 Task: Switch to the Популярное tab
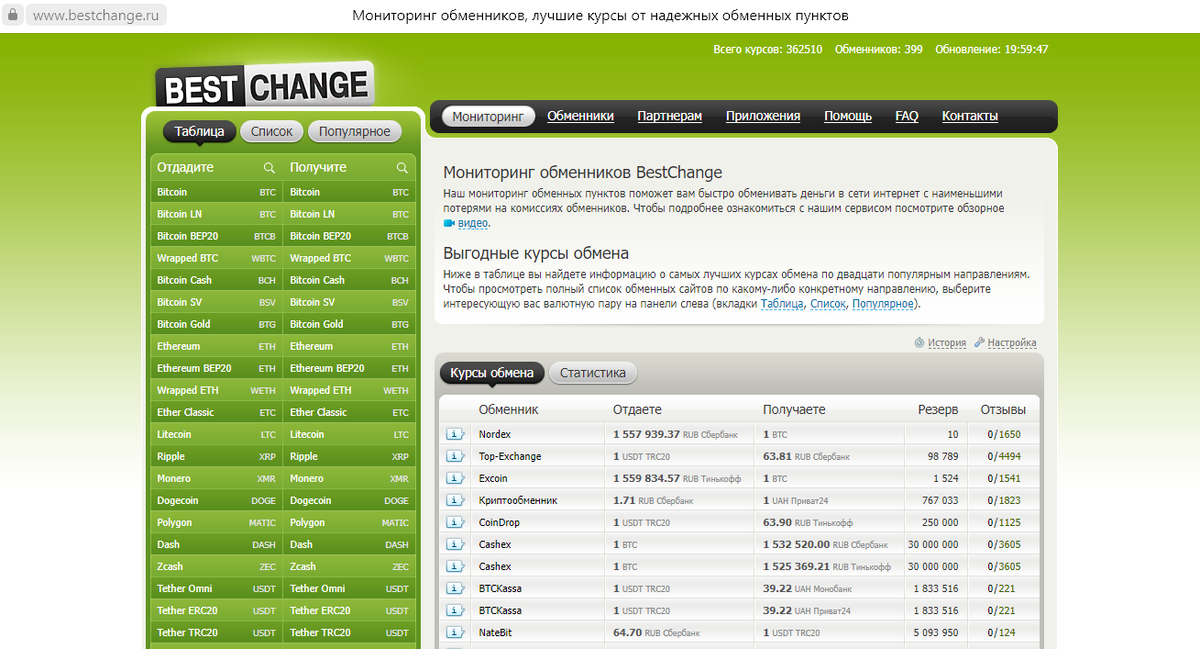click(355, 131)
